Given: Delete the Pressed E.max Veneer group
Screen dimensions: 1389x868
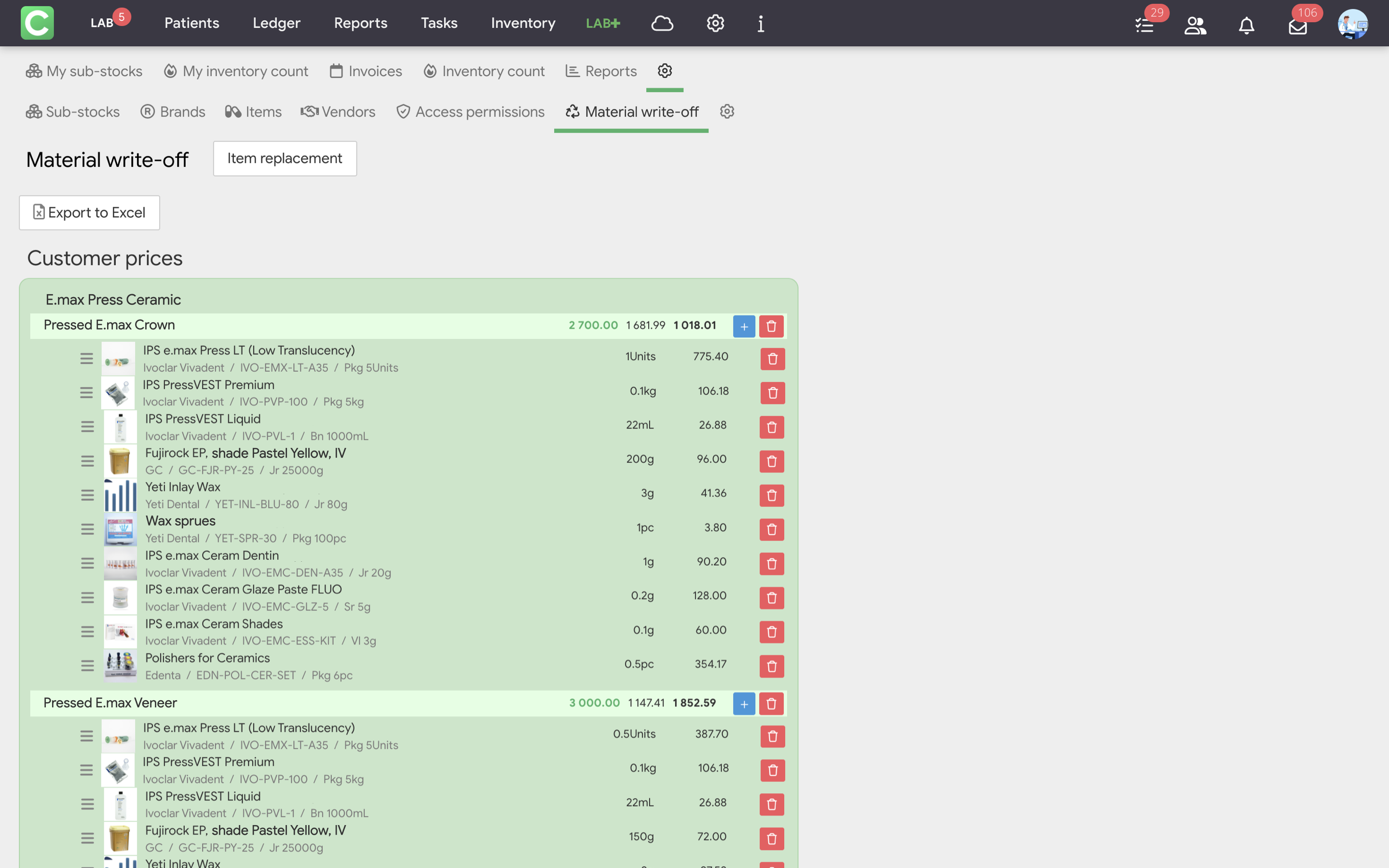Looking at the screenshot, I should [771, 704].
